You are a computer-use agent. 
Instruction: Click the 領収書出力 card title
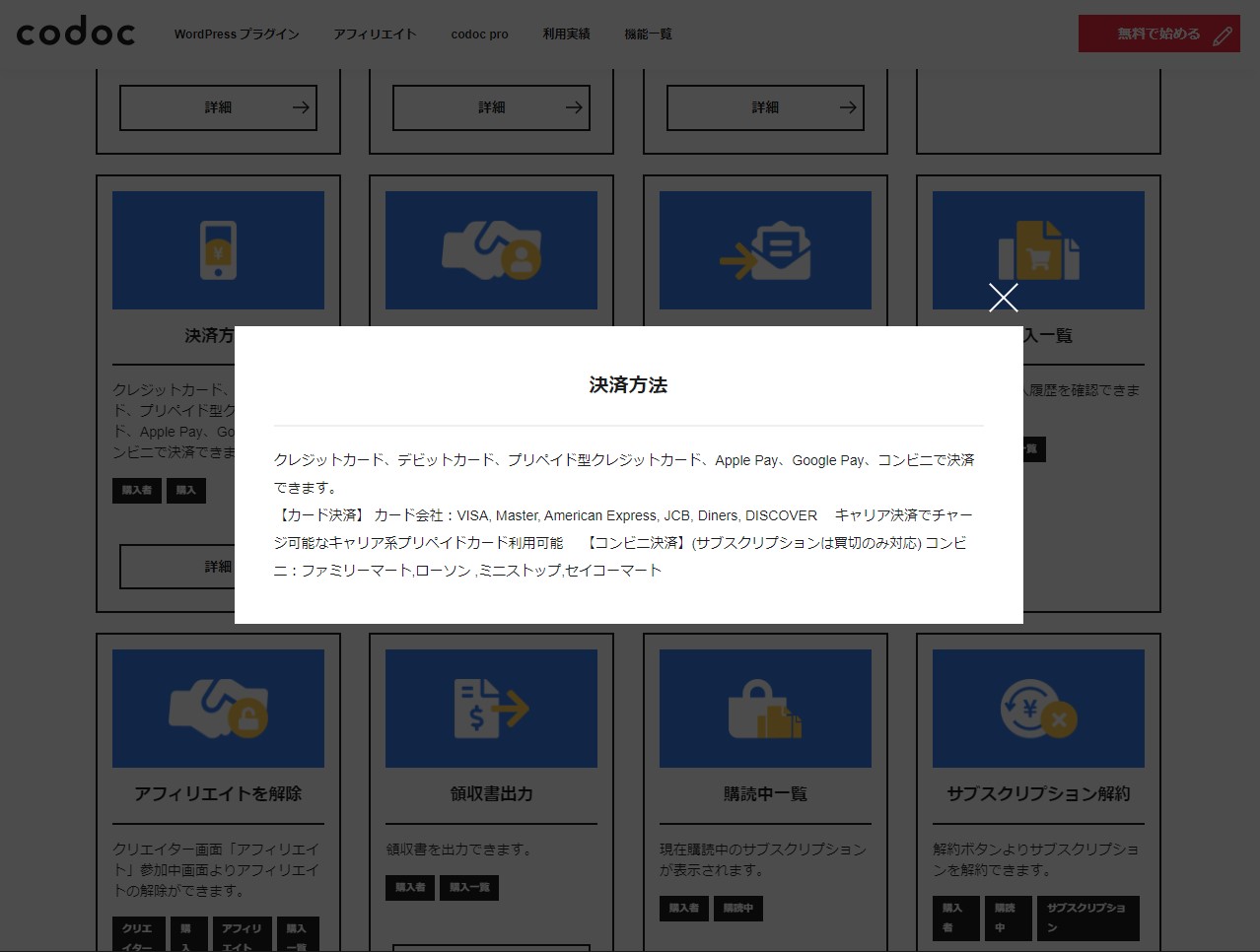[x=491, y=793]
